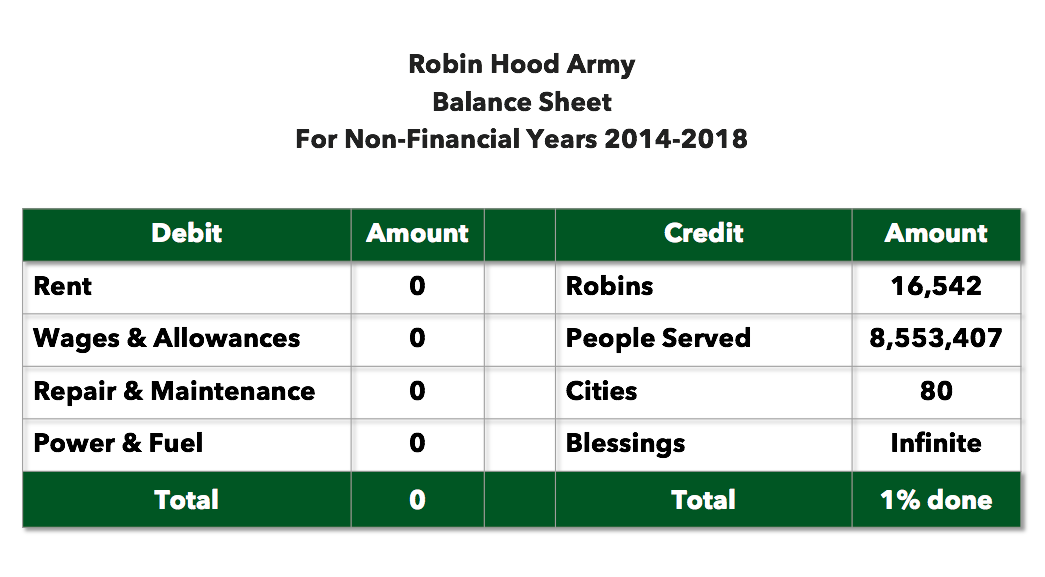Click the Rent amount cell showing 0

click(x=417, y=287)
